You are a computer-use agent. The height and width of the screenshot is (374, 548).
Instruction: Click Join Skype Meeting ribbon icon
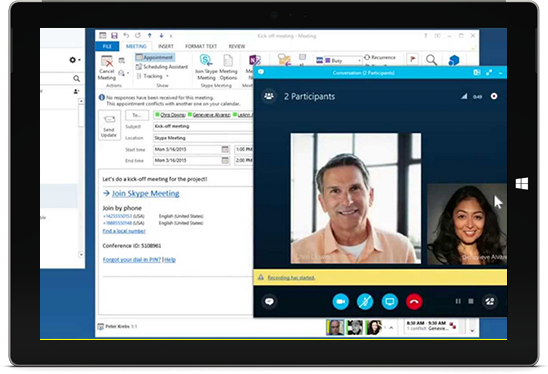206,67
